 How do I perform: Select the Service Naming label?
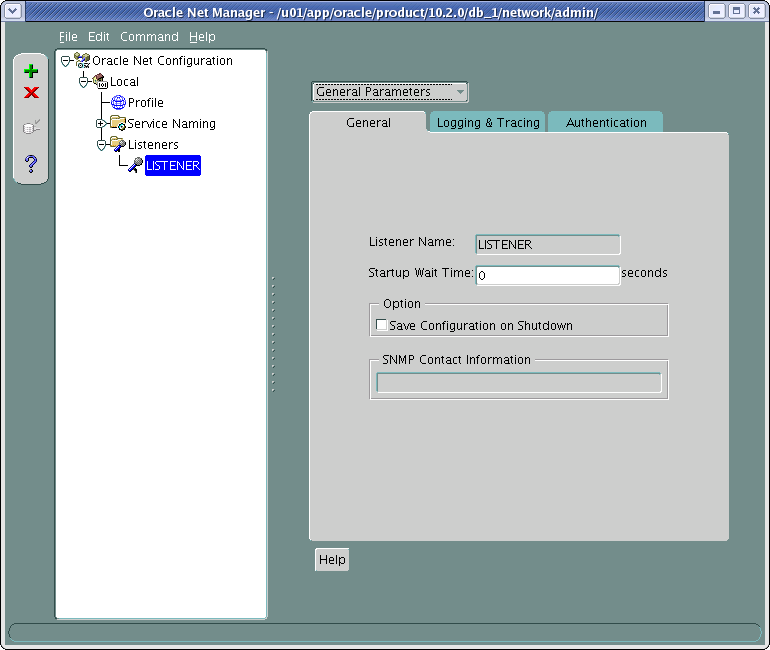(x=171, y=124)
